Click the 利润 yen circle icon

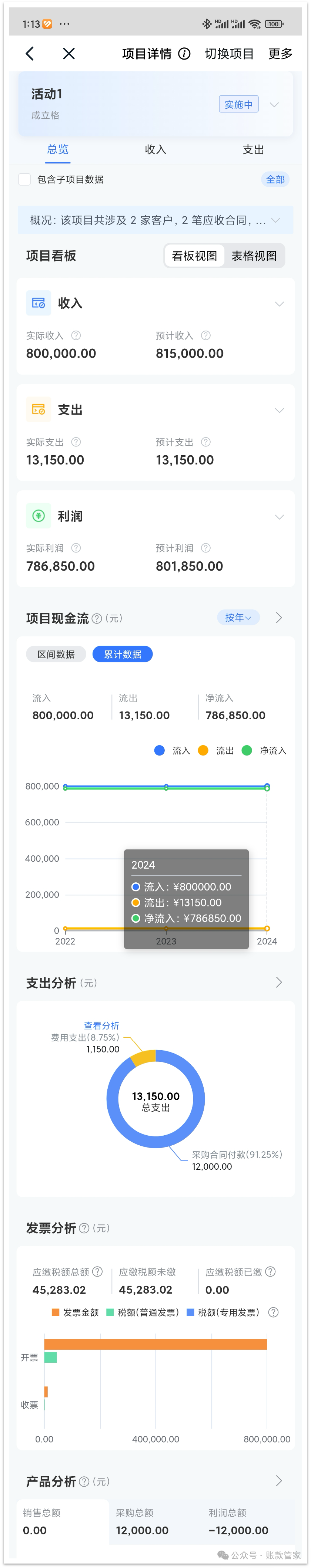coord(39,516)
